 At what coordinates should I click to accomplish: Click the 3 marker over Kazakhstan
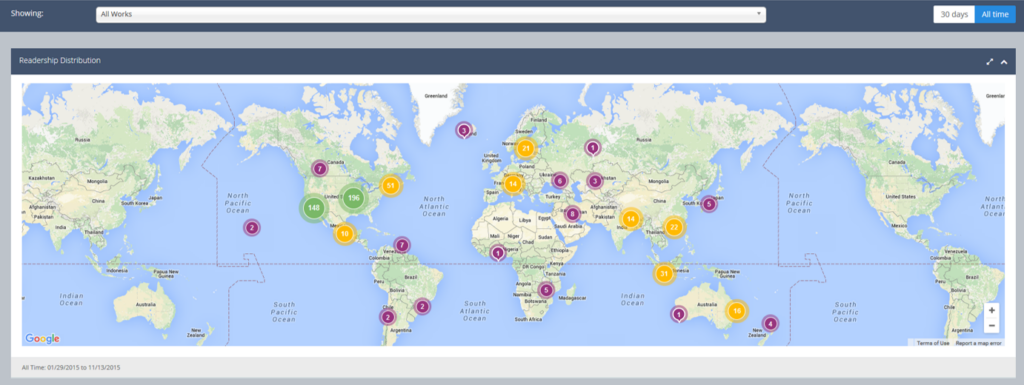click(594, 181)
